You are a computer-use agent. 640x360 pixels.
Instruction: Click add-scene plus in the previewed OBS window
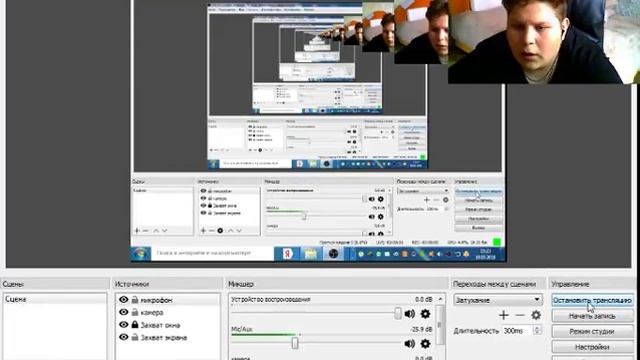137,231
